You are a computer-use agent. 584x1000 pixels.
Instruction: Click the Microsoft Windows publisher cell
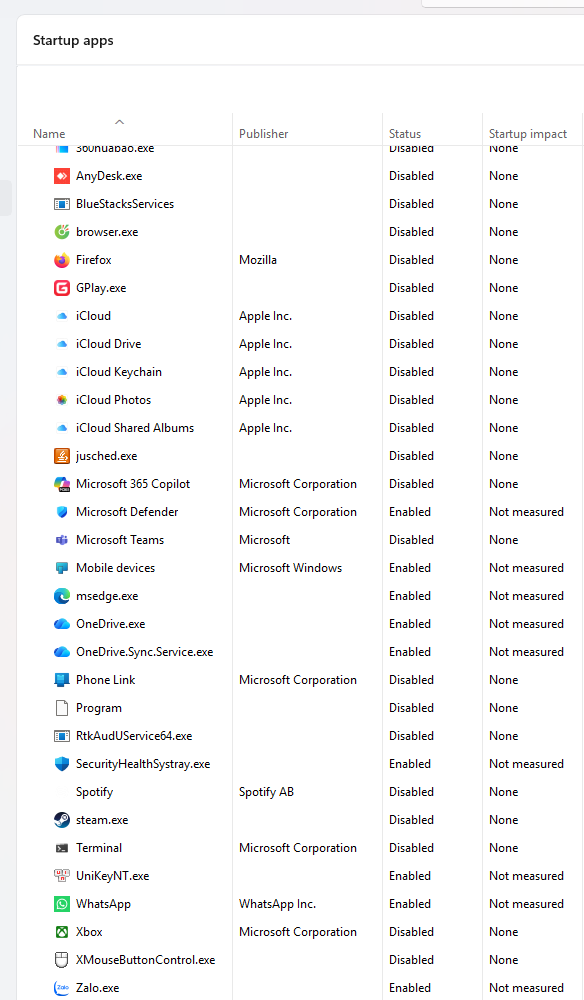coord(290,568)
